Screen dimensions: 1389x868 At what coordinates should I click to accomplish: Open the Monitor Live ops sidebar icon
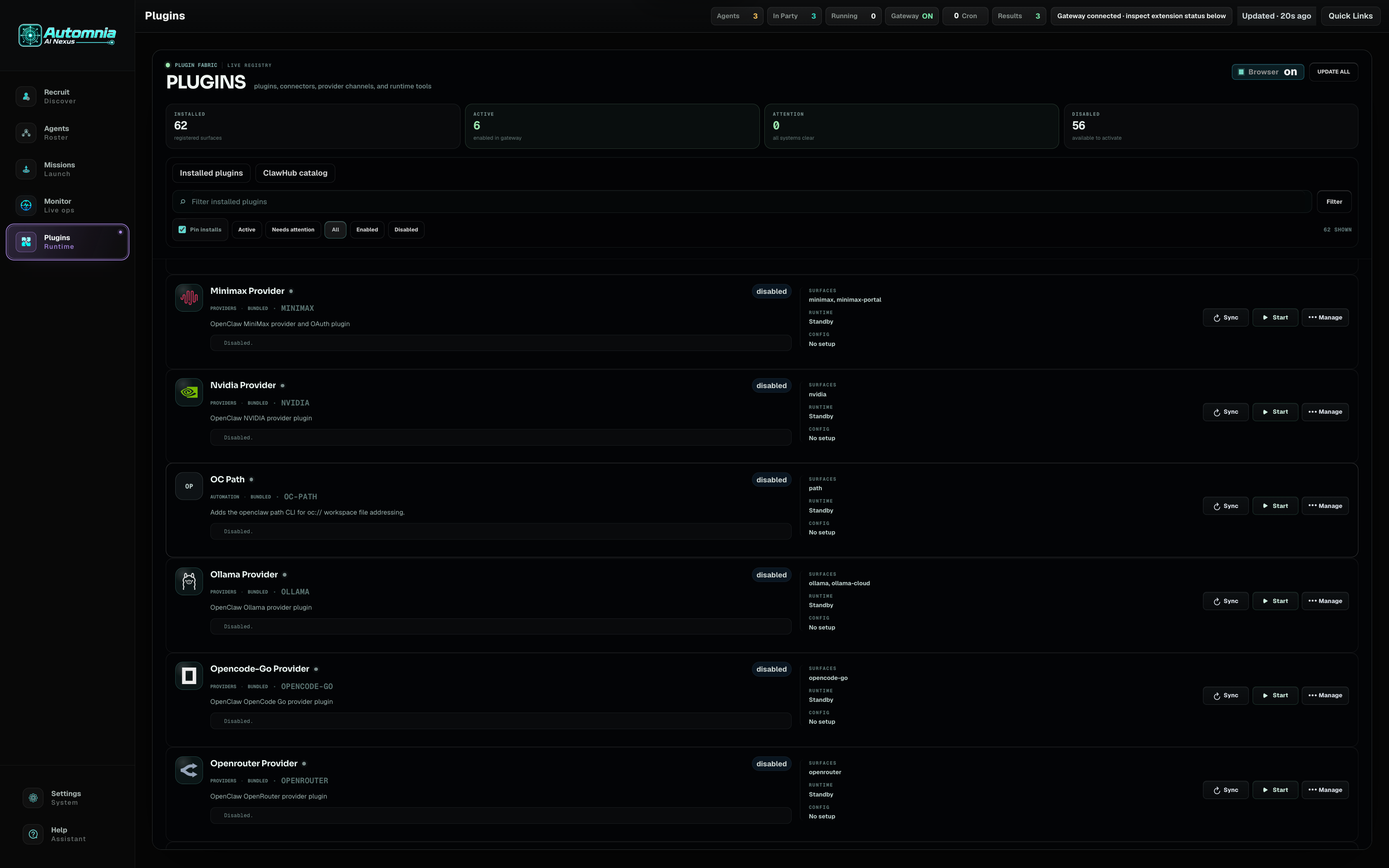click(x=26, y=205)
